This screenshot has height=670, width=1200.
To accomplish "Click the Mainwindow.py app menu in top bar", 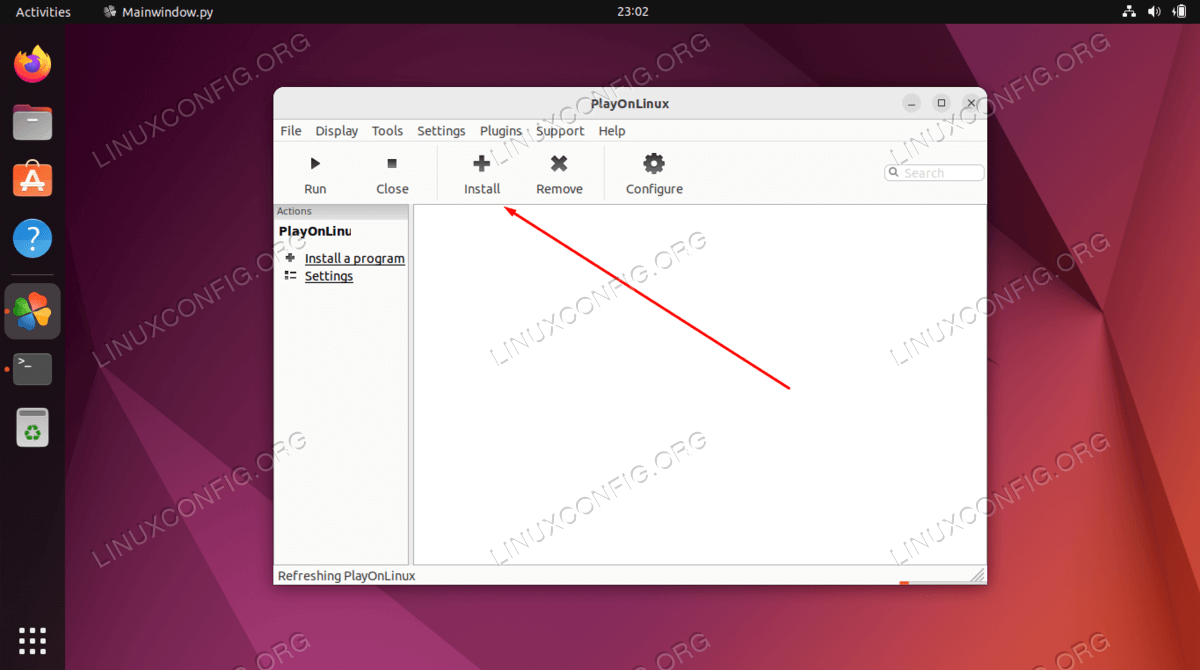I will (159, 12).
